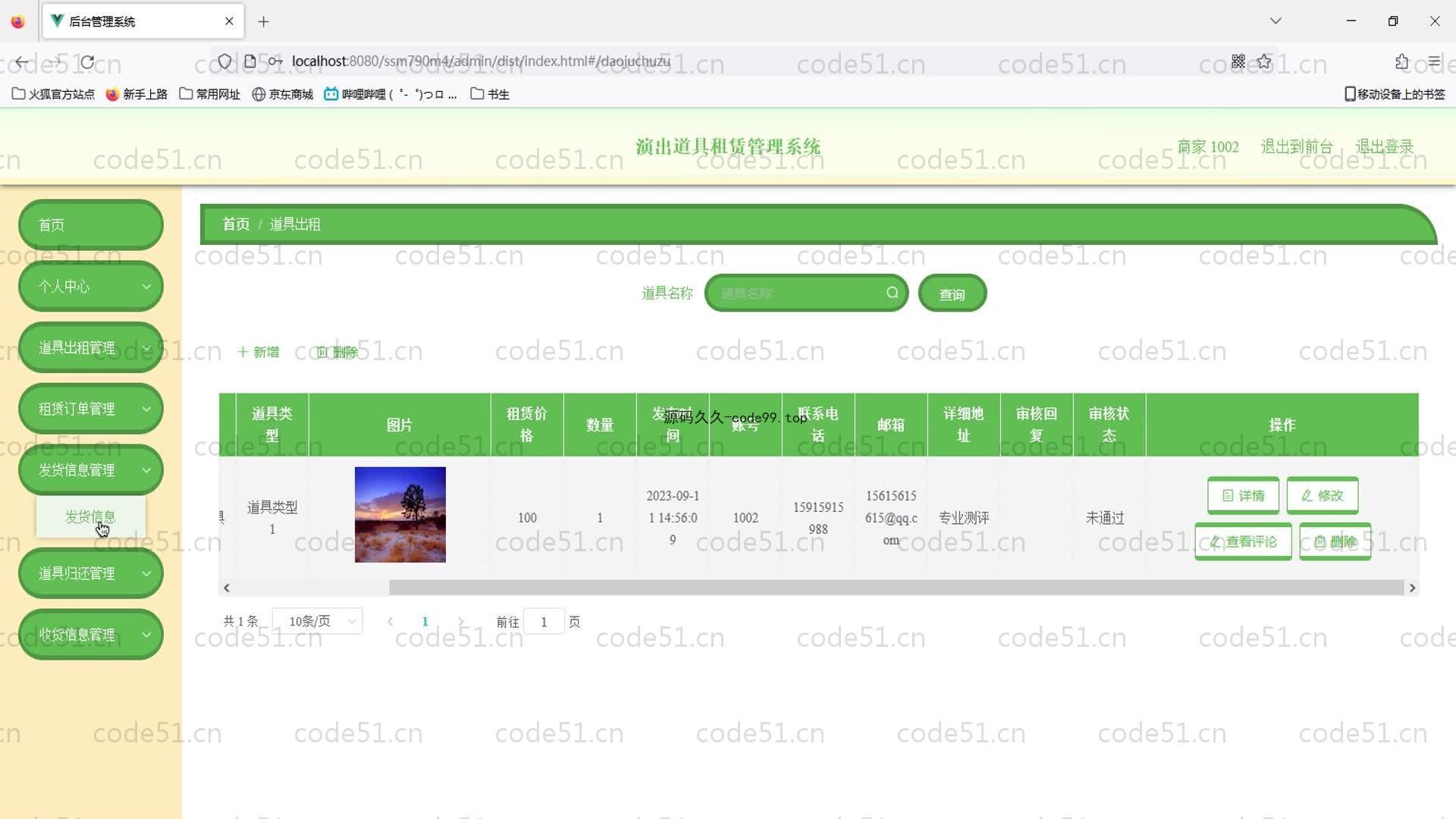Click the 修改 edit button
The width and height of the screenshot is (1456, 819).
[1322, 495]
